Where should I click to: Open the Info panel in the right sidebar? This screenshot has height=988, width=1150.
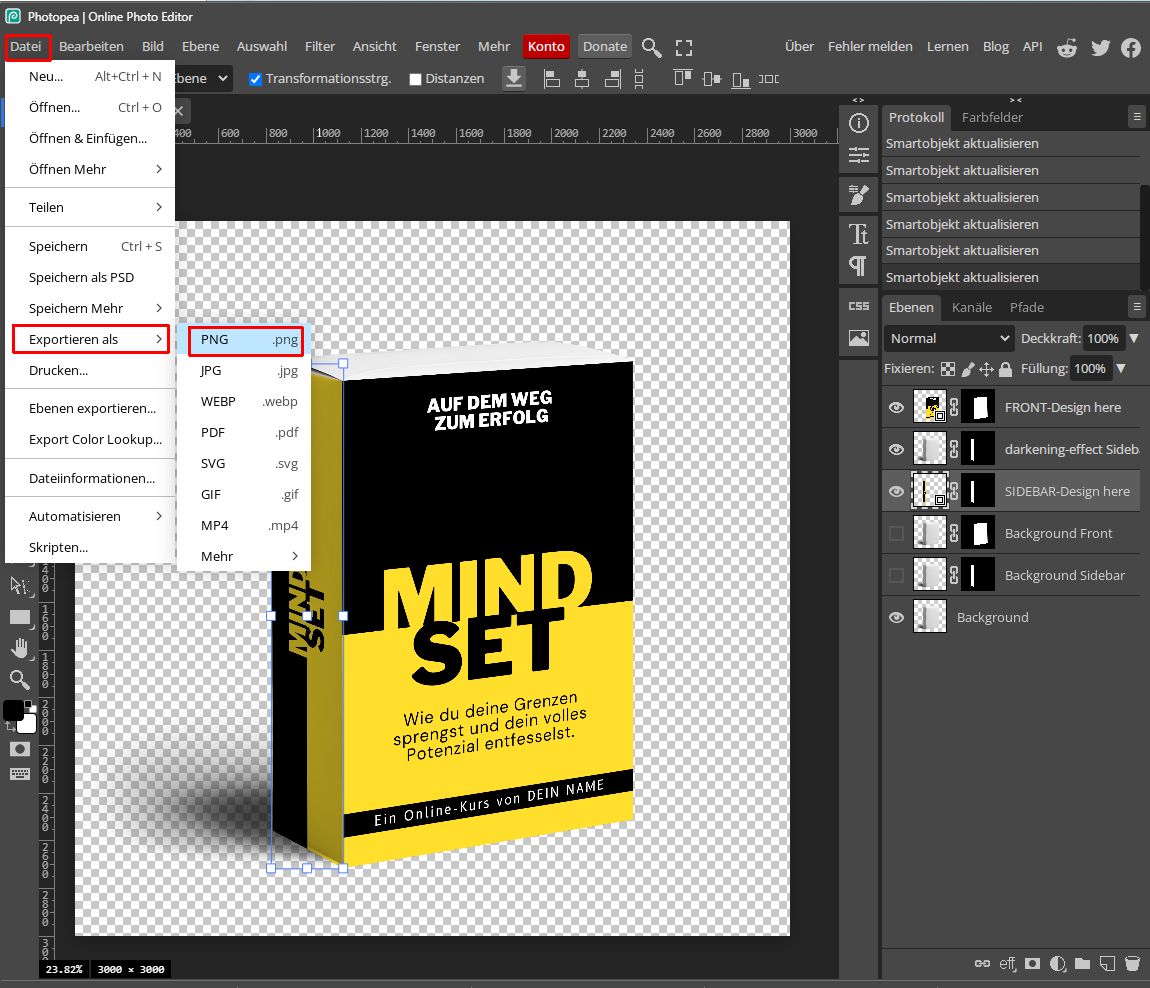[x=858, y=123]
